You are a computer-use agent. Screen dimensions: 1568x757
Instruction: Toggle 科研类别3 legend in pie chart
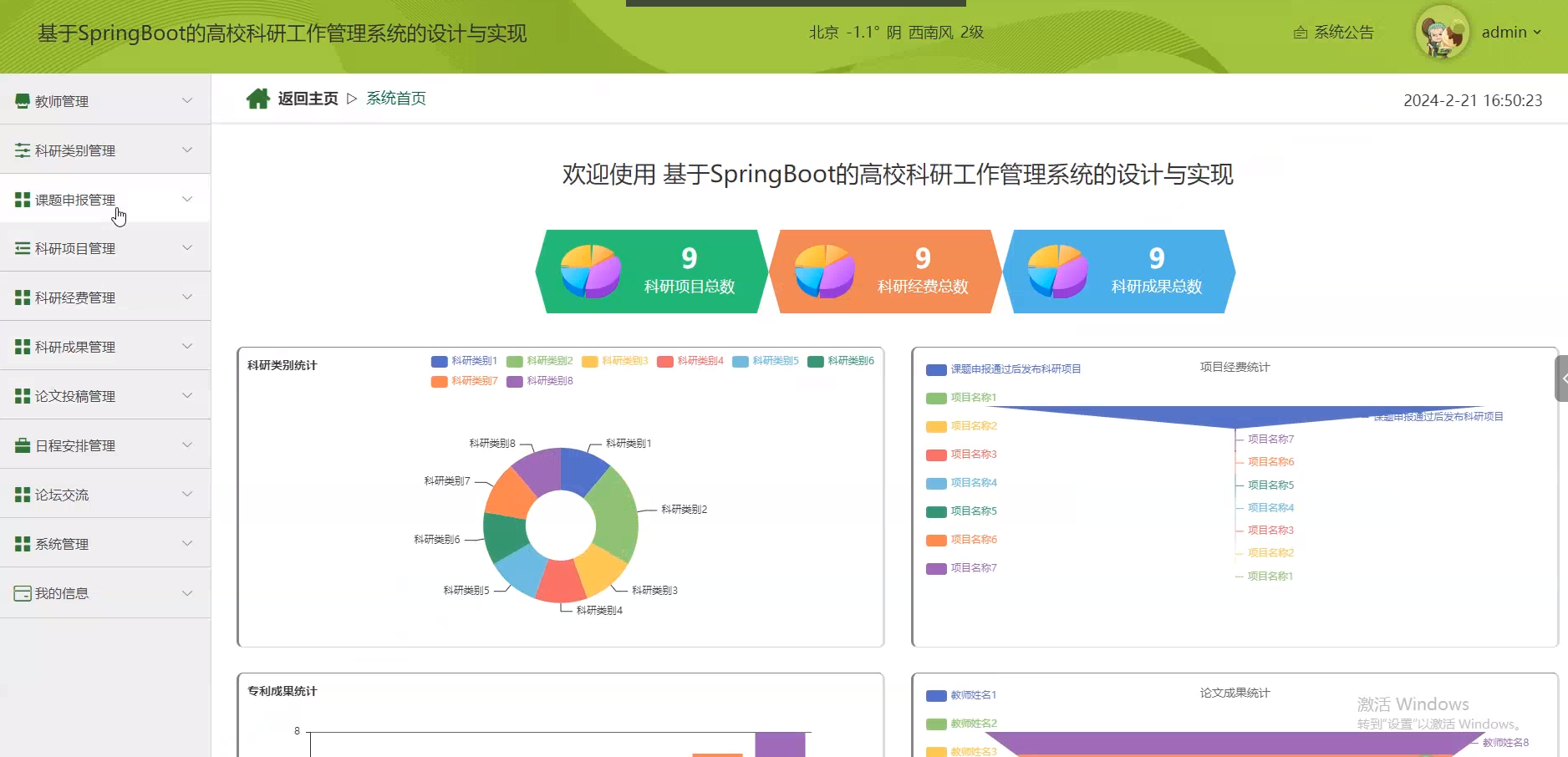pyautogui.click(x=614, y=361)
